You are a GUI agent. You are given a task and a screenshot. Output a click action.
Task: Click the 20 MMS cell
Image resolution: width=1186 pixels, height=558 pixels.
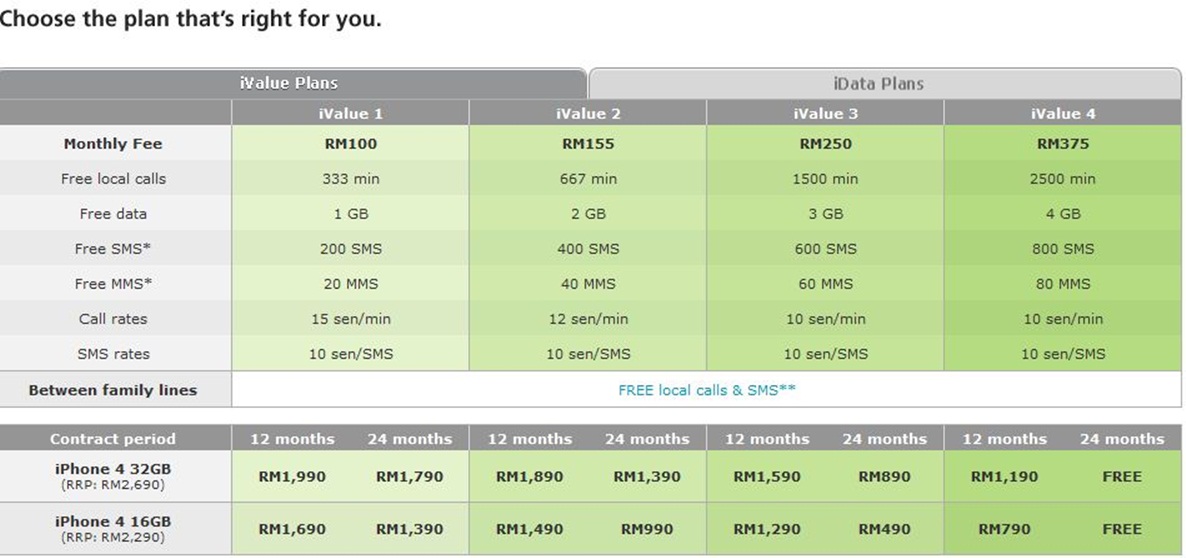pos(350,284)
